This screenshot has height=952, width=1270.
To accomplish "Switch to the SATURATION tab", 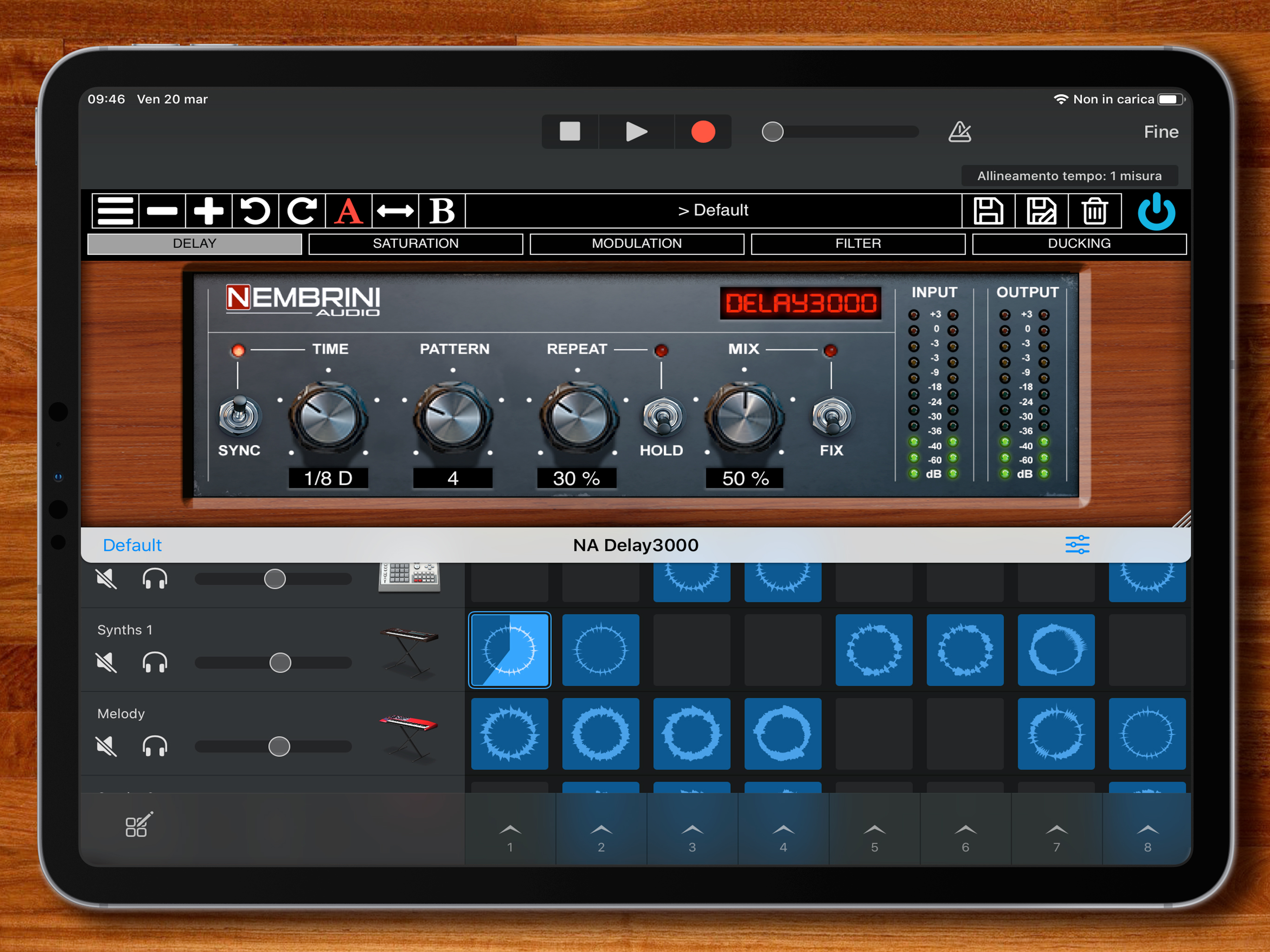I will [416, 244].
